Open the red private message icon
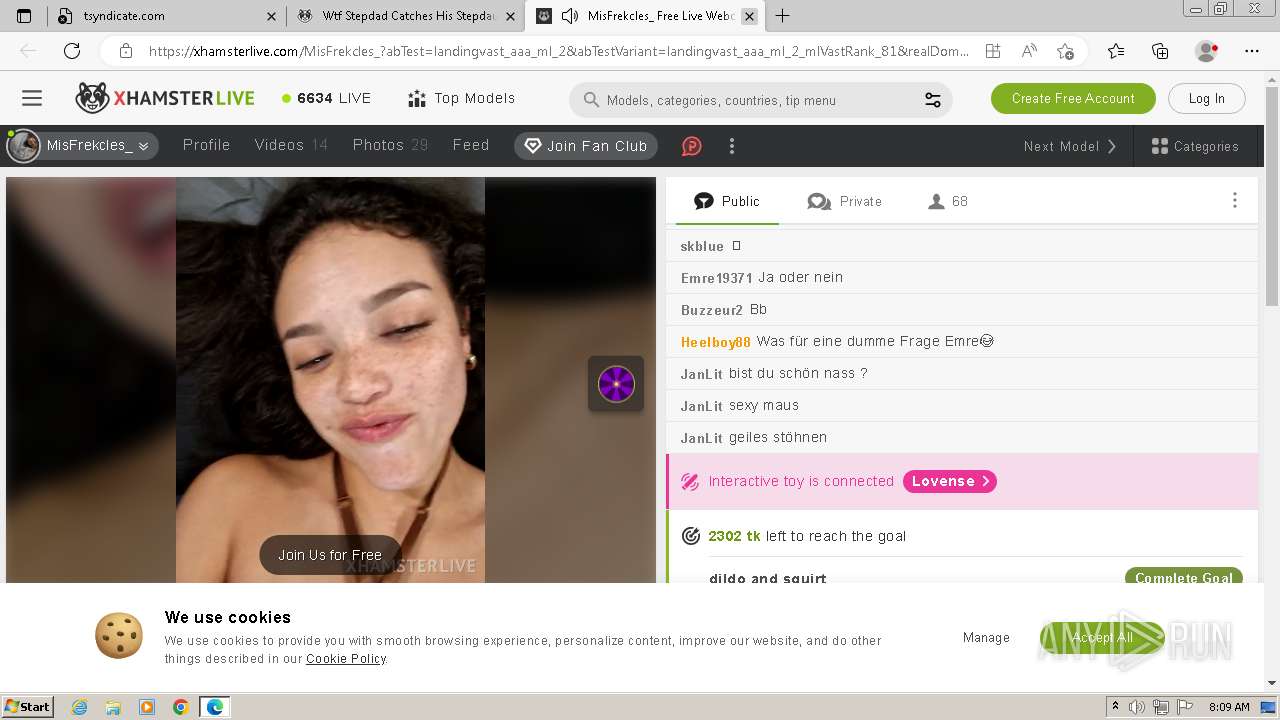The height and width of the screenshot is (720, 1280). point(691,146)
